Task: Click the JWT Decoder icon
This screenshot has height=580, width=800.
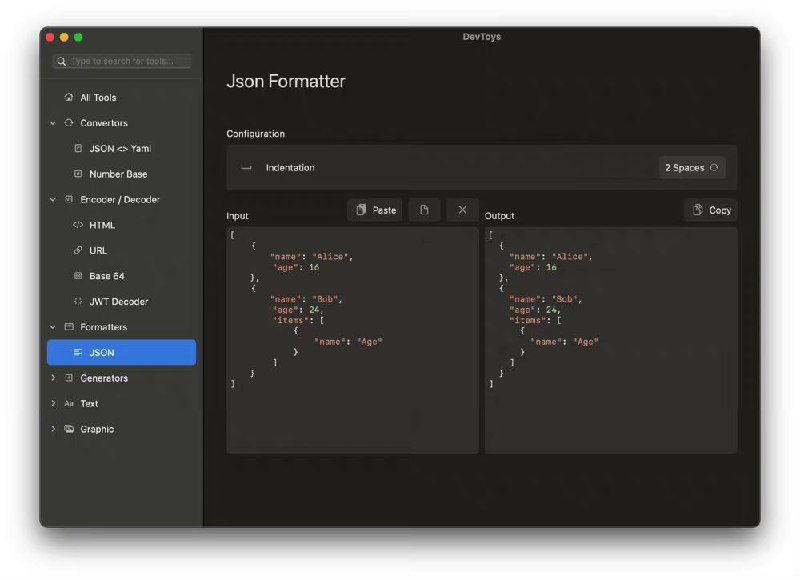Action: coord(78,301)
